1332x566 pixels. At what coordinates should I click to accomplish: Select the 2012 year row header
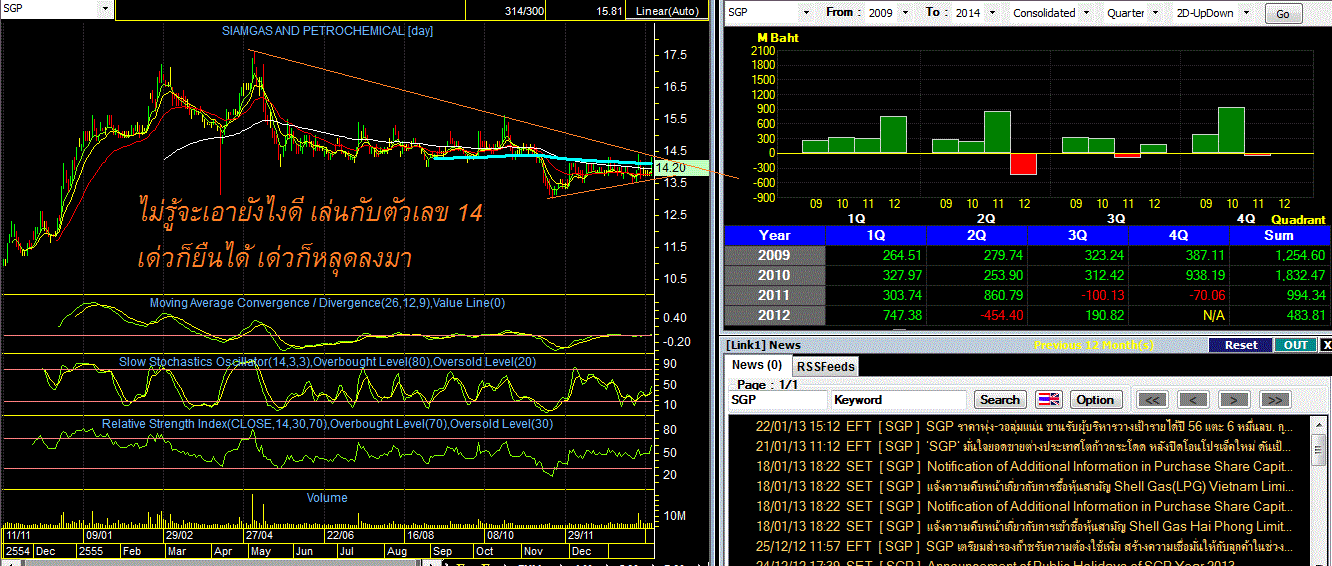pos(775,315)
